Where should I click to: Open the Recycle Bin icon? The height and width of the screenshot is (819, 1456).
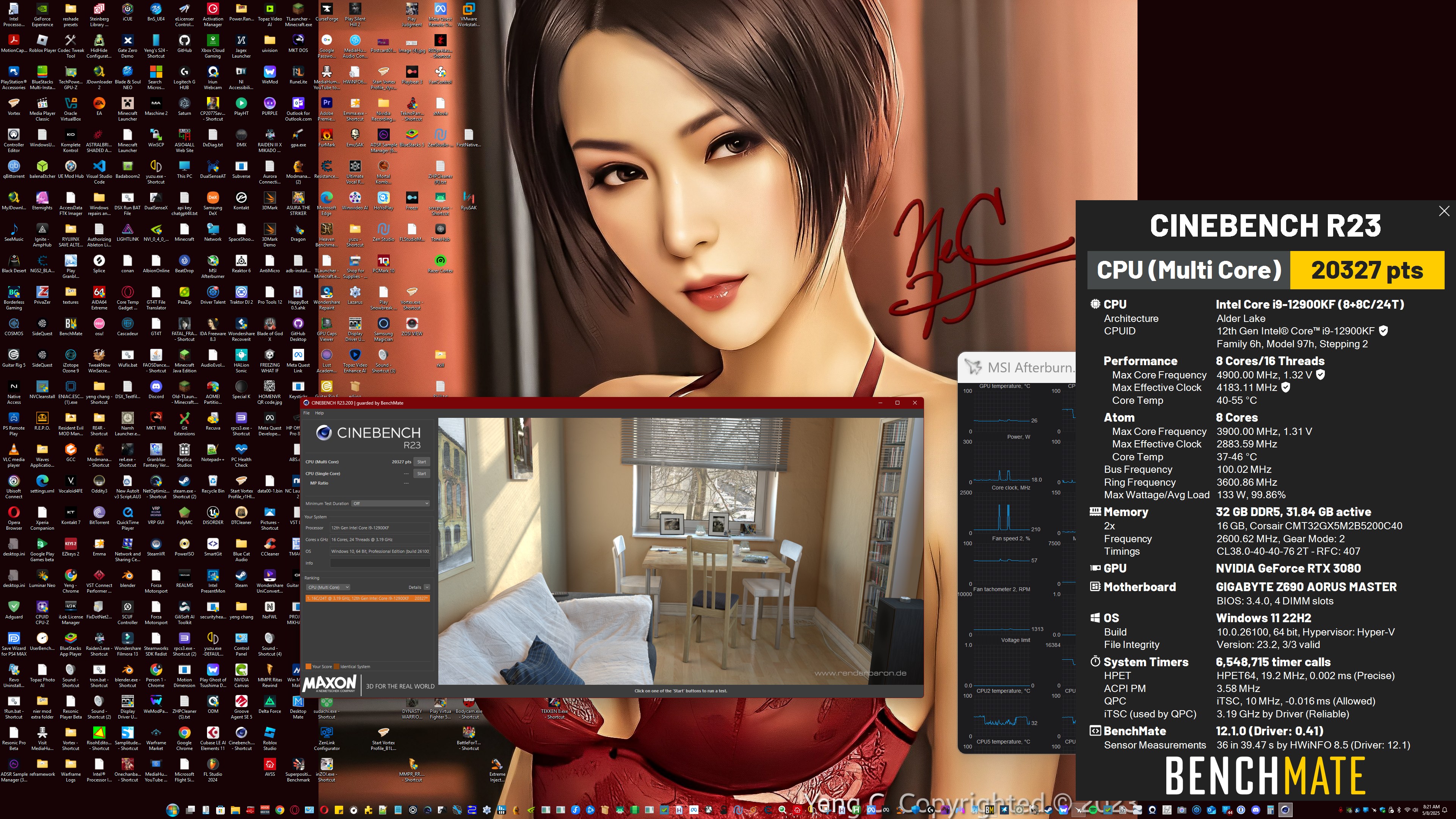(212, 484)
